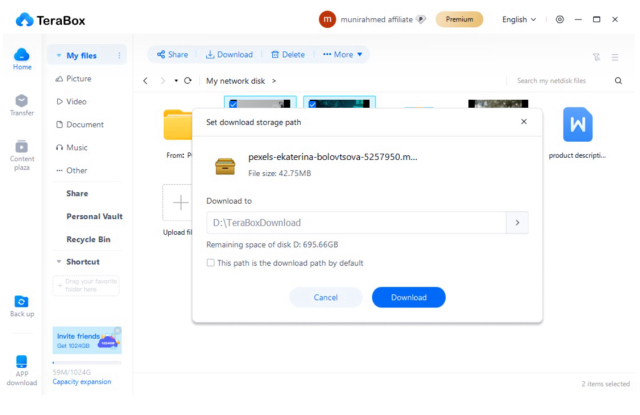Collapse the Shortcut section

(x=59, y=262)
